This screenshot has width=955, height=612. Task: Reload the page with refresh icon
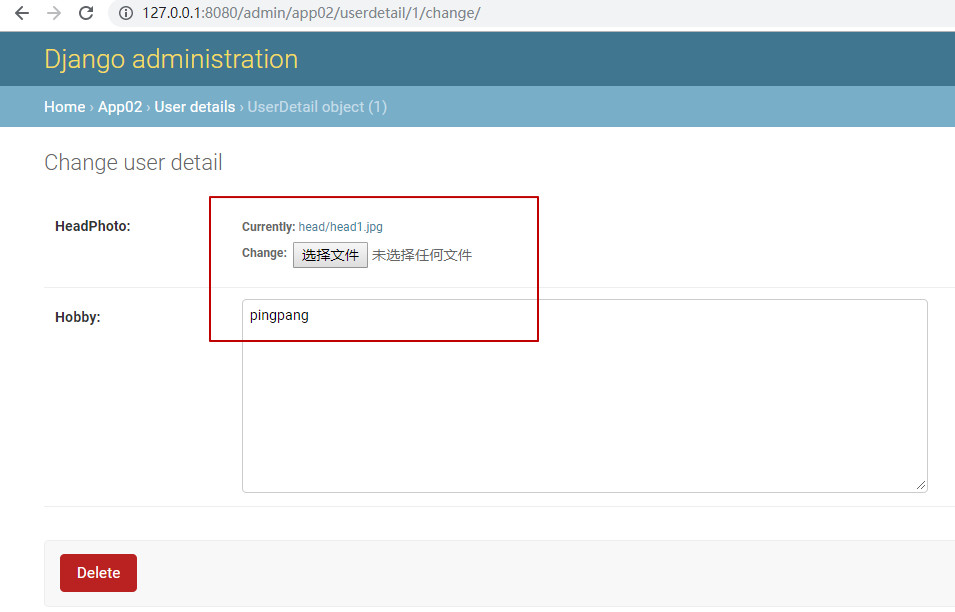tap(86, 13)
